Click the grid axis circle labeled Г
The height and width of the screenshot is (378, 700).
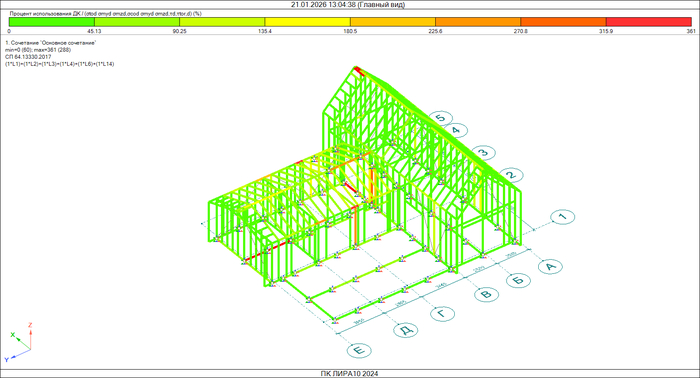pyautogui.click(x=442, y=314)
